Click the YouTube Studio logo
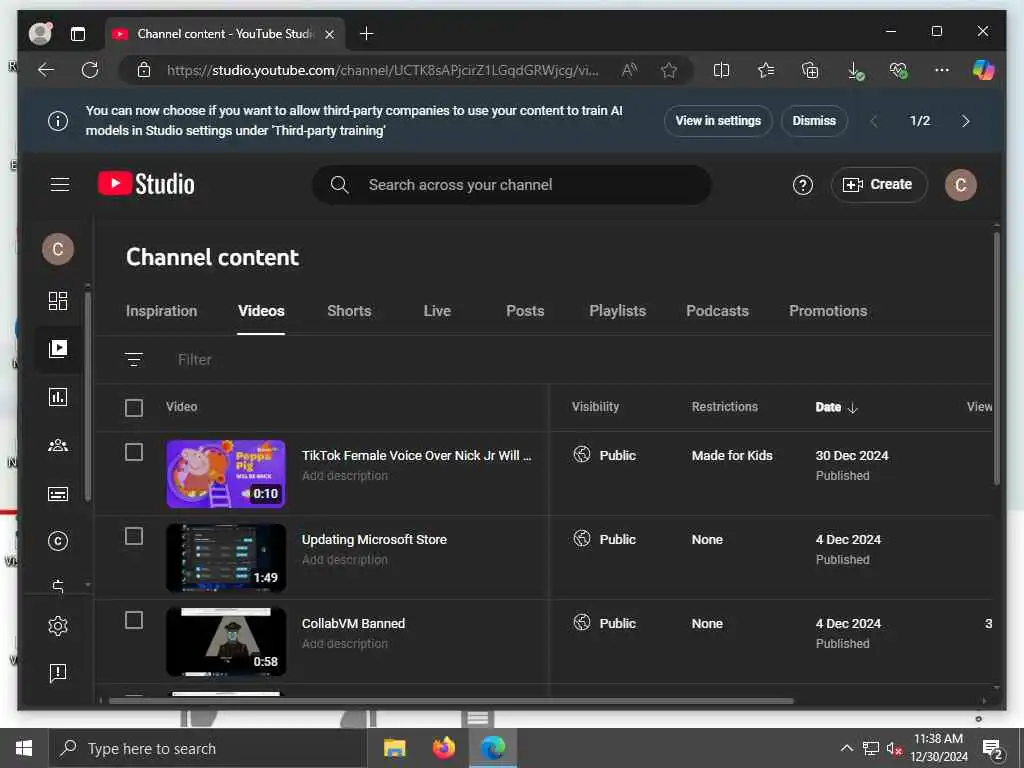1024x768 pixels. point(146,184)
